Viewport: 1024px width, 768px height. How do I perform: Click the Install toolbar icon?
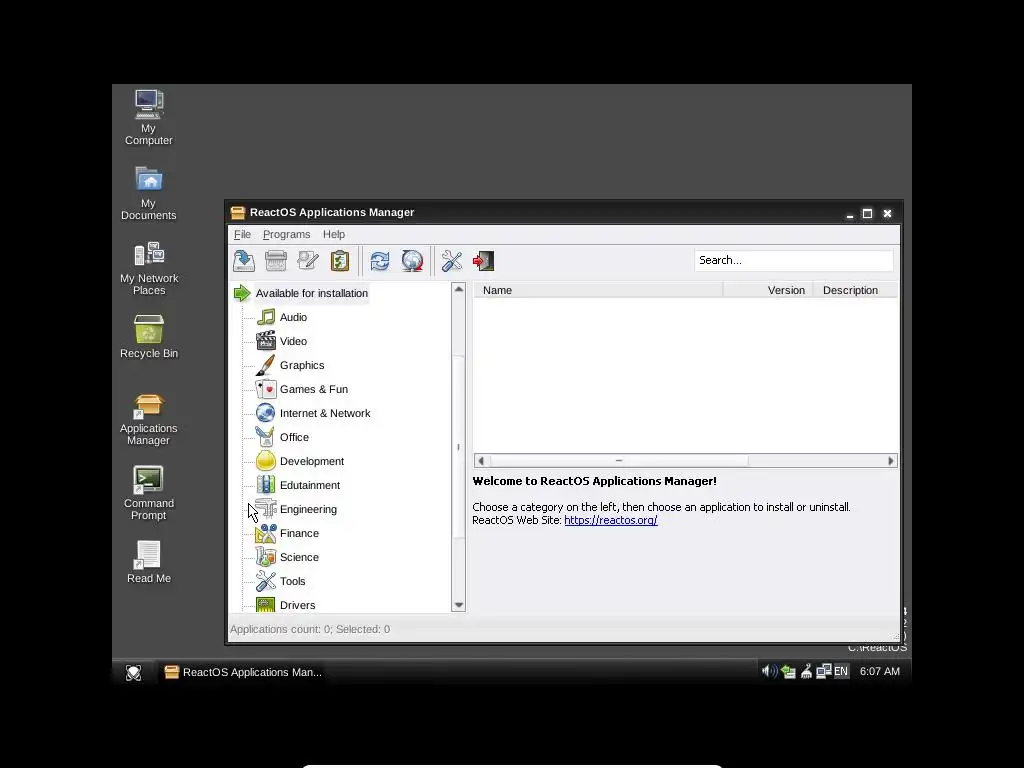pos(244,261)
